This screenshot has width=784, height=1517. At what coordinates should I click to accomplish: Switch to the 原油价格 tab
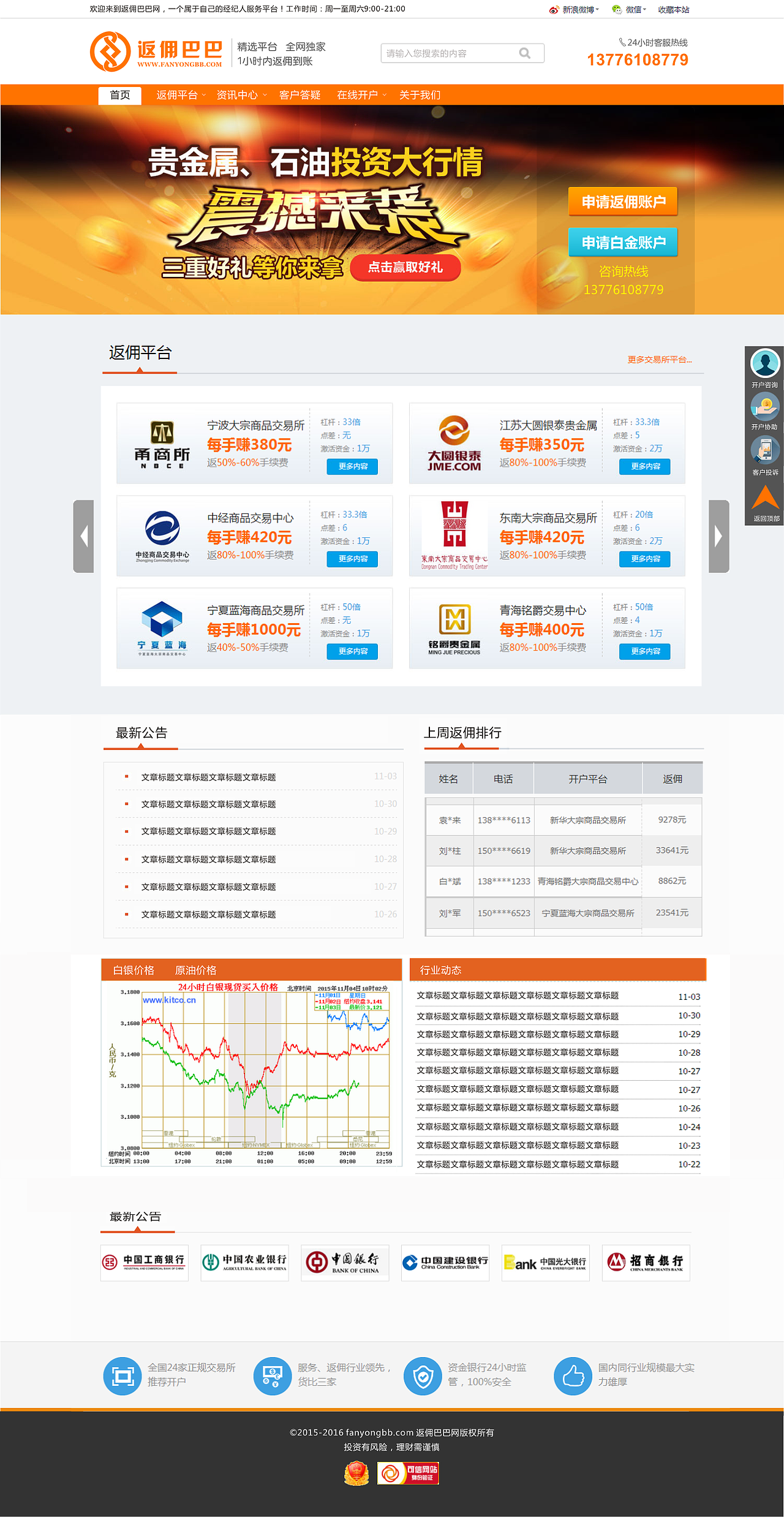(196, 970)
